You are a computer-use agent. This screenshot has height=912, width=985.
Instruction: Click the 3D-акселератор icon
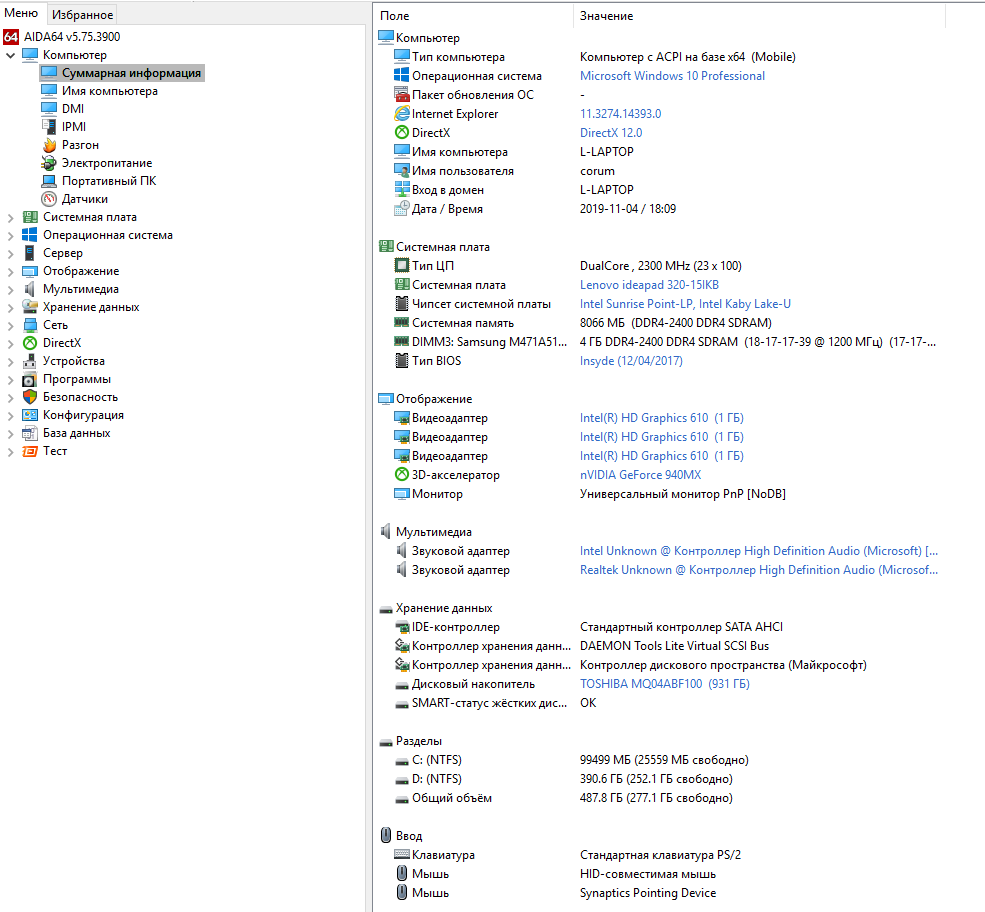coord(401,474)
